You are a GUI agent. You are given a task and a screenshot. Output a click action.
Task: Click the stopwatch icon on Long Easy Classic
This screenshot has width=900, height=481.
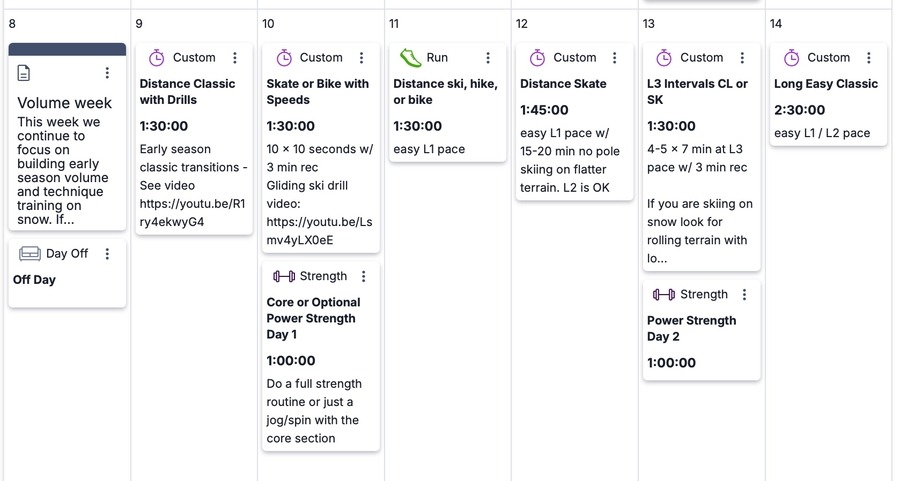click(791, 58)
